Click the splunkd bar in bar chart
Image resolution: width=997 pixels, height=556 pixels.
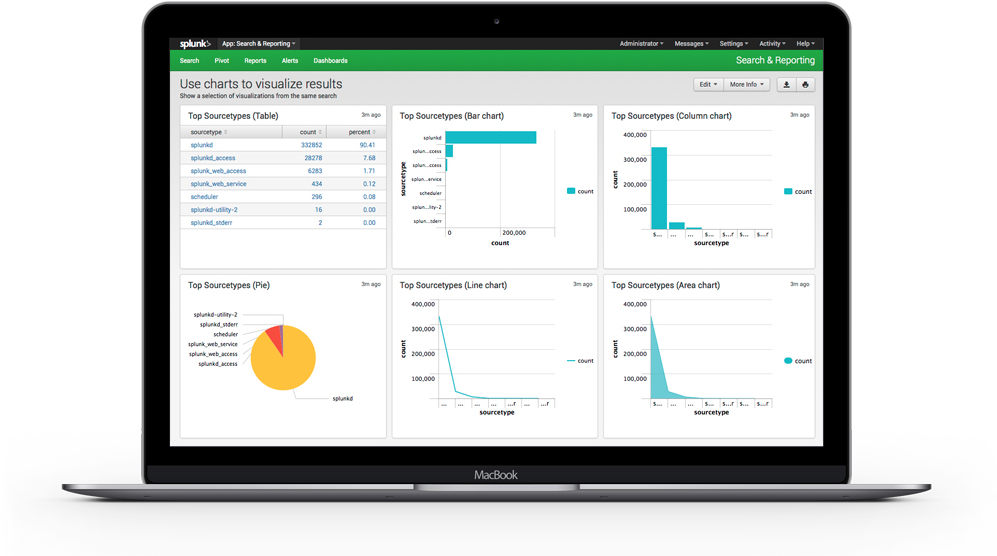491,137
